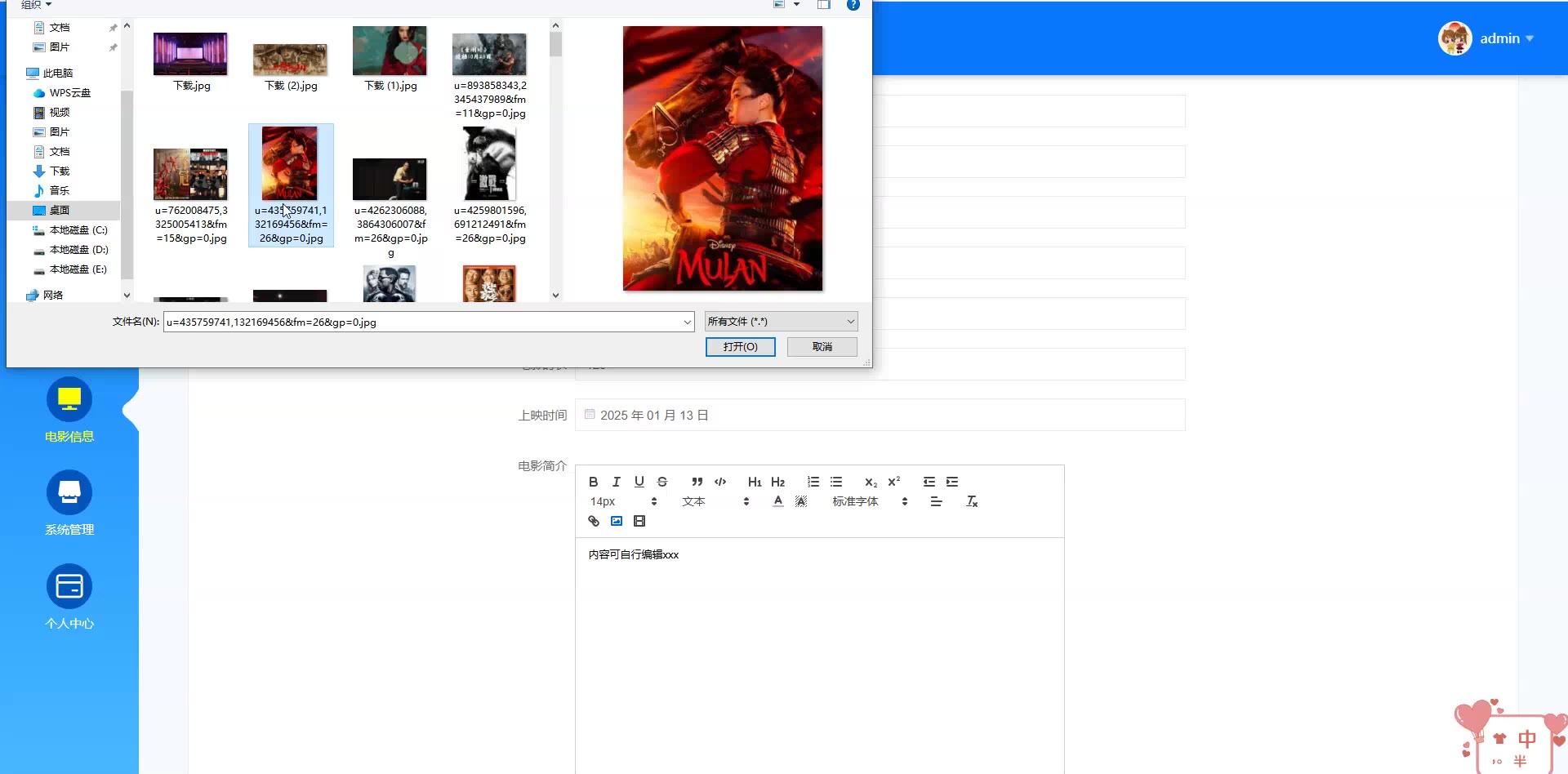Toggle bold formatting in the editor
Image resolution: width=1568 pixels, height=774 pixels.
tap(594, 482)
